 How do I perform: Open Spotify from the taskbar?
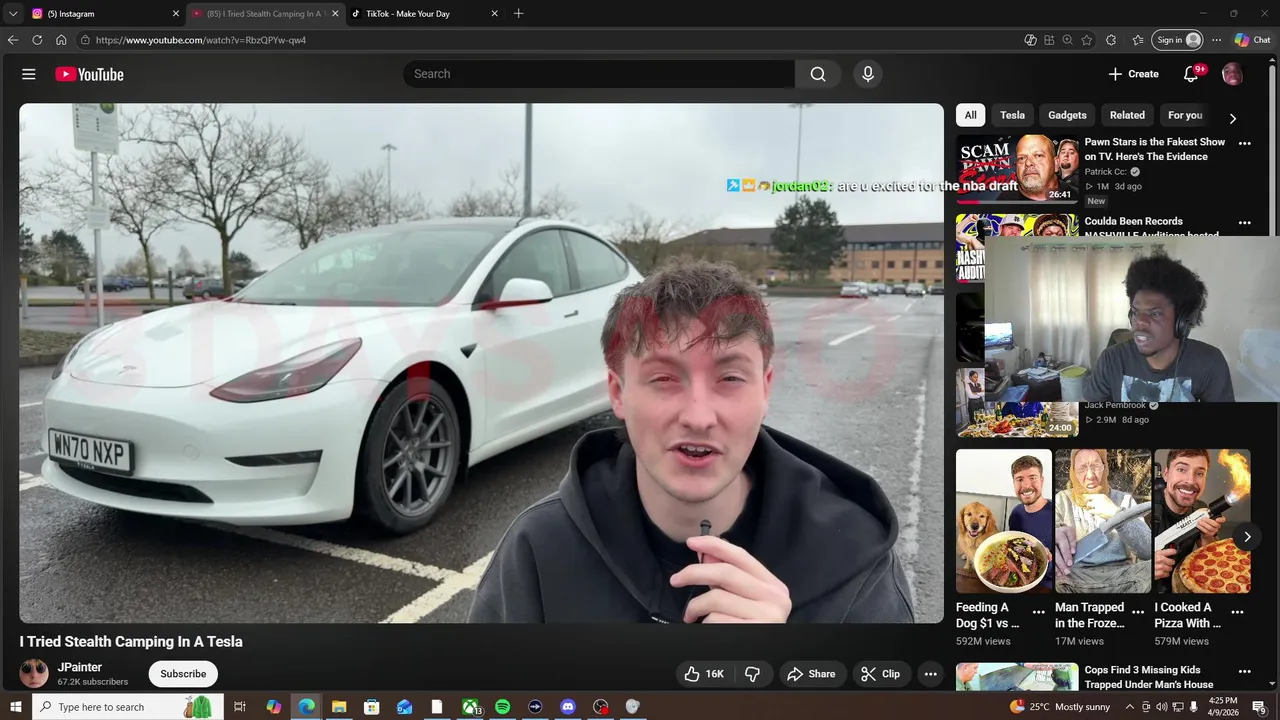point(503,707)
